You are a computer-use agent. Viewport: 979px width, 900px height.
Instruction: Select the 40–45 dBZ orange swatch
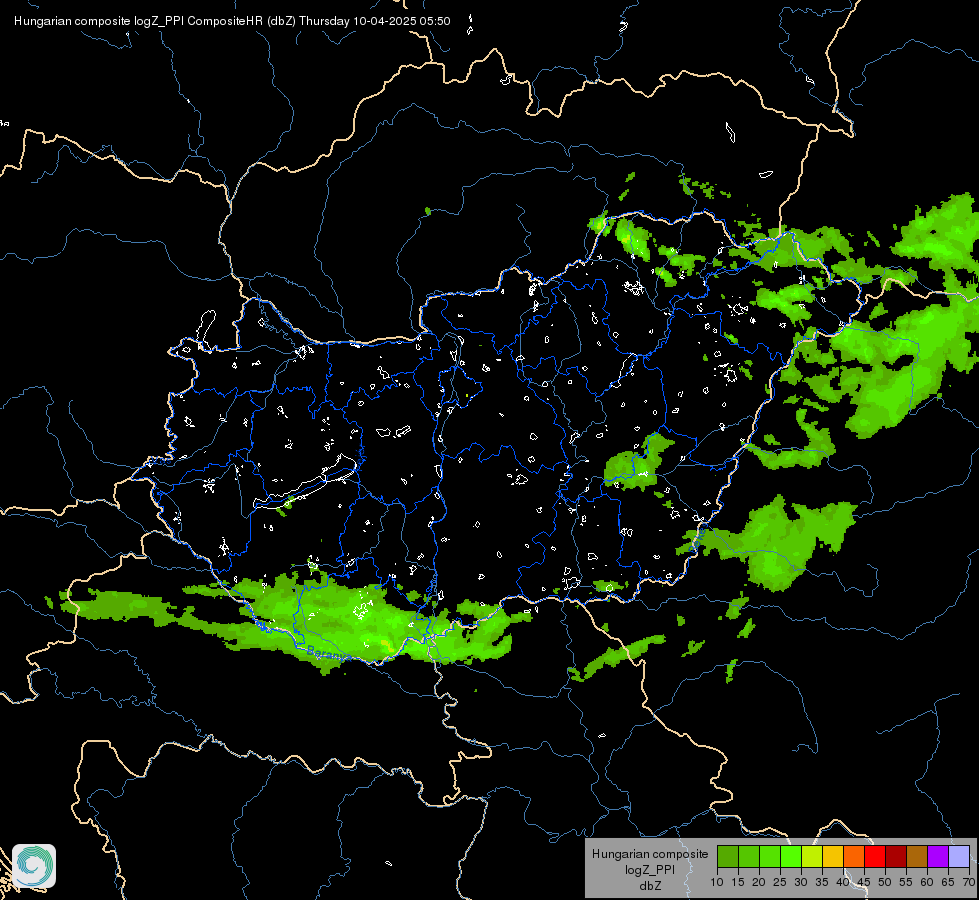pos(854,856)
